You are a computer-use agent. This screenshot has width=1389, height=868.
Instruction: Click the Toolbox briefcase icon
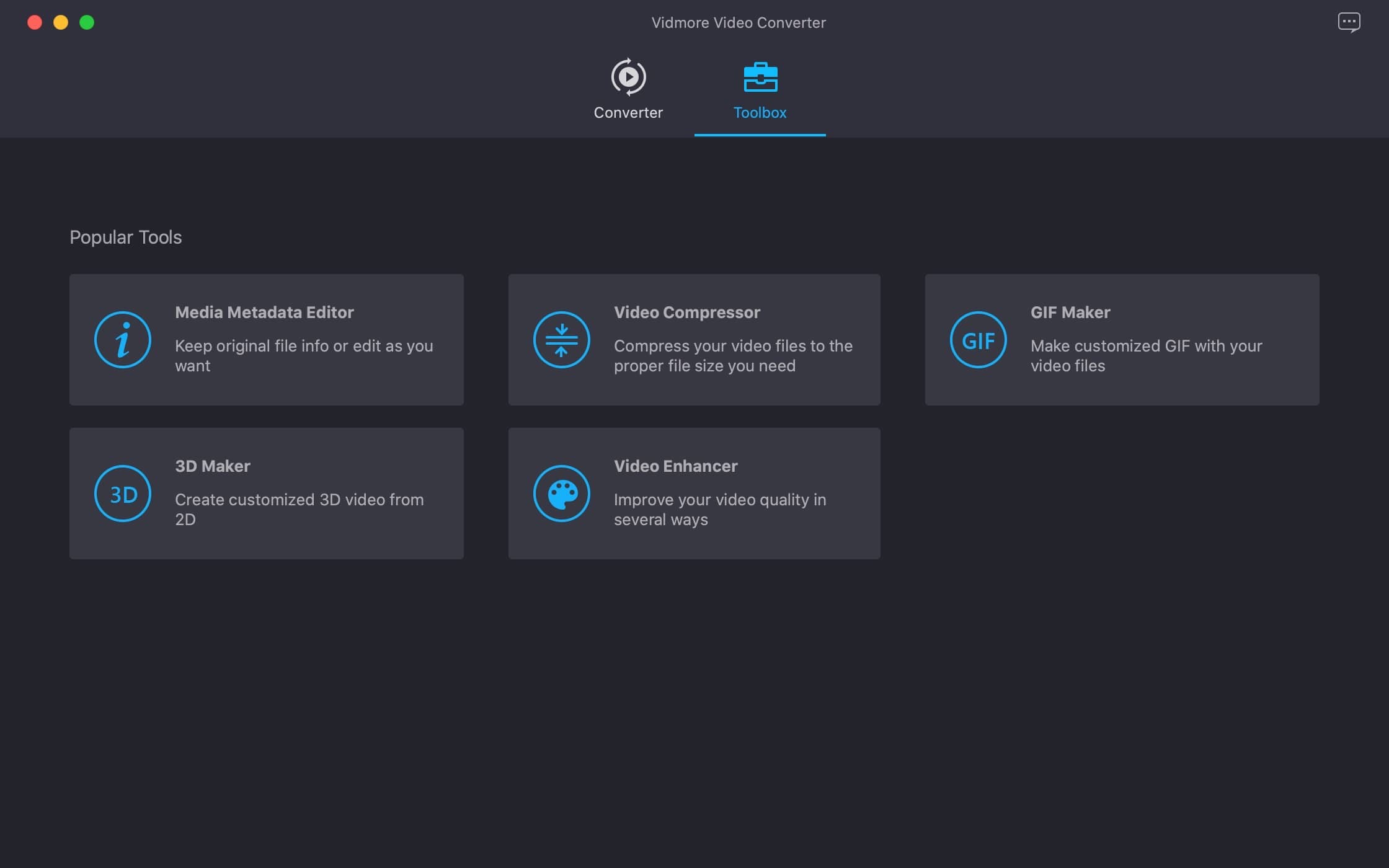[x=760, y=77]
